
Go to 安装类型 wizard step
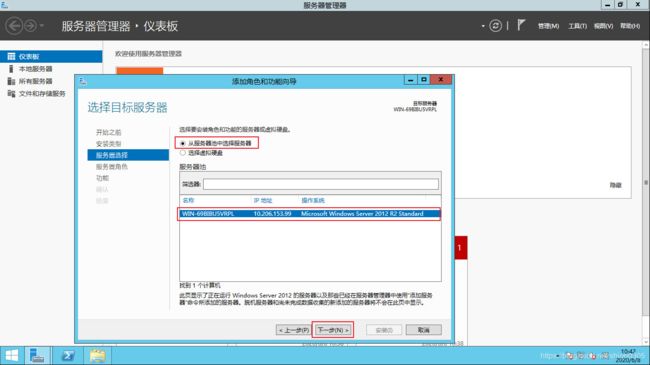point(109,144)
